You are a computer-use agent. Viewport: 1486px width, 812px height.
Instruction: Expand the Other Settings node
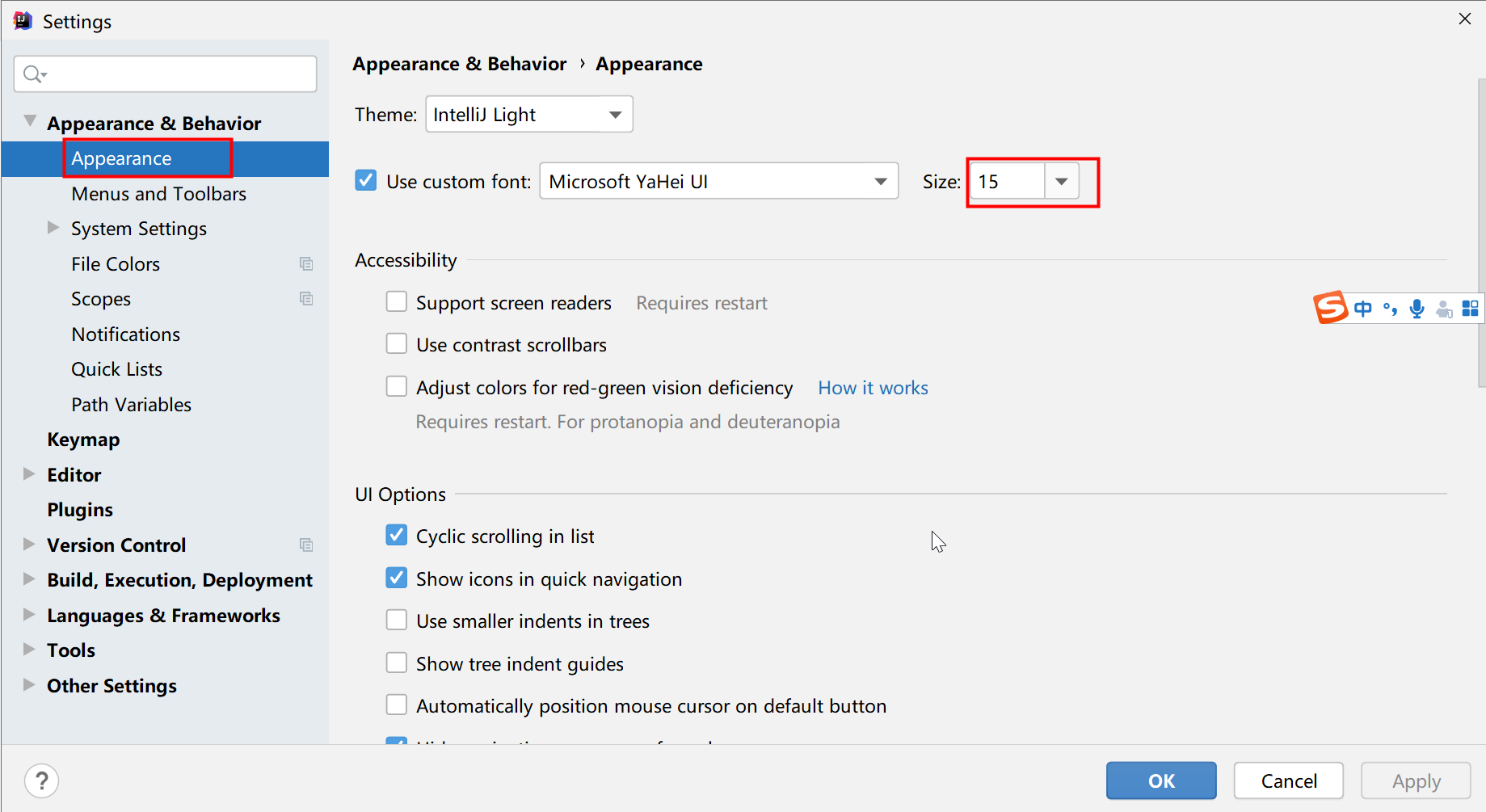pos(29,685)
